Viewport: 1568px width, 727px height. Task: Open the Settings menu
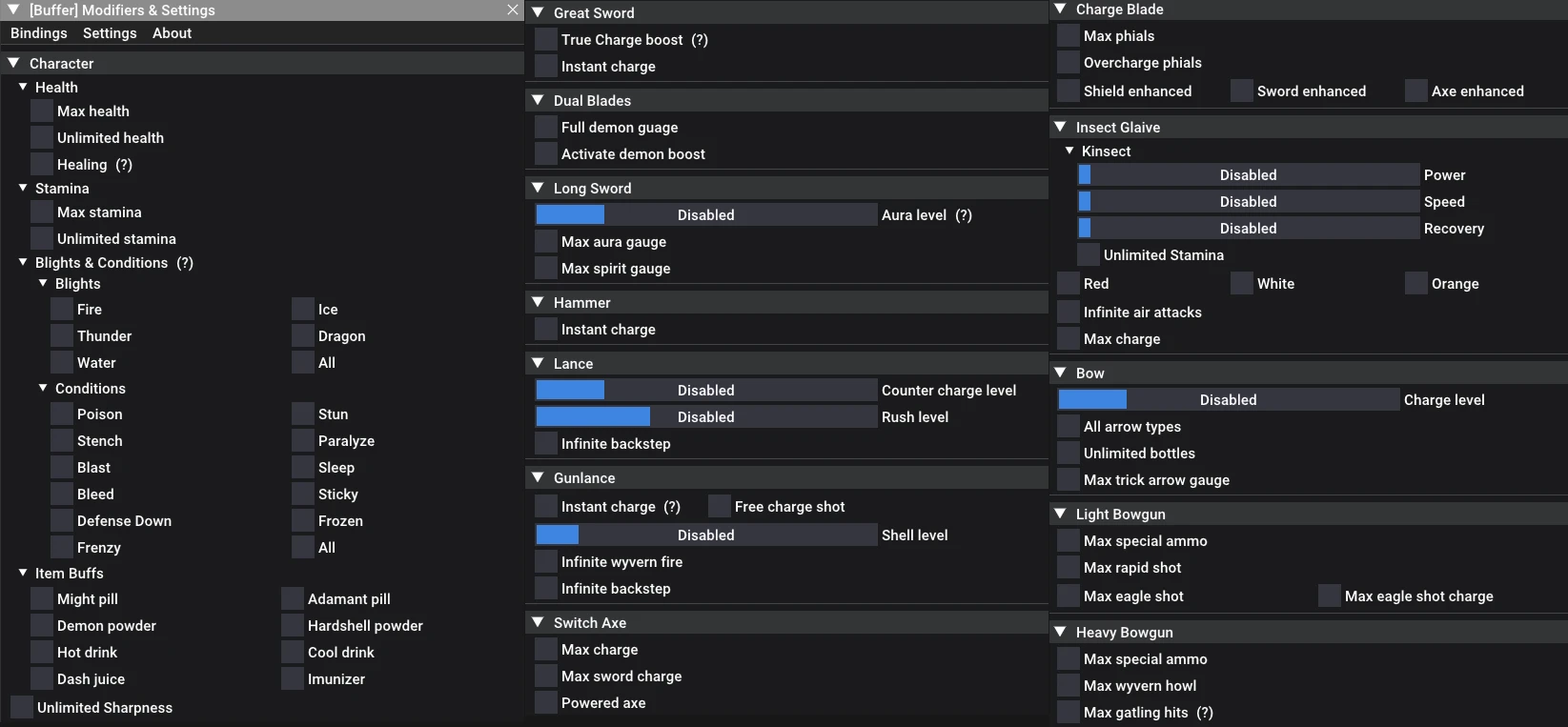pos(110,33)
